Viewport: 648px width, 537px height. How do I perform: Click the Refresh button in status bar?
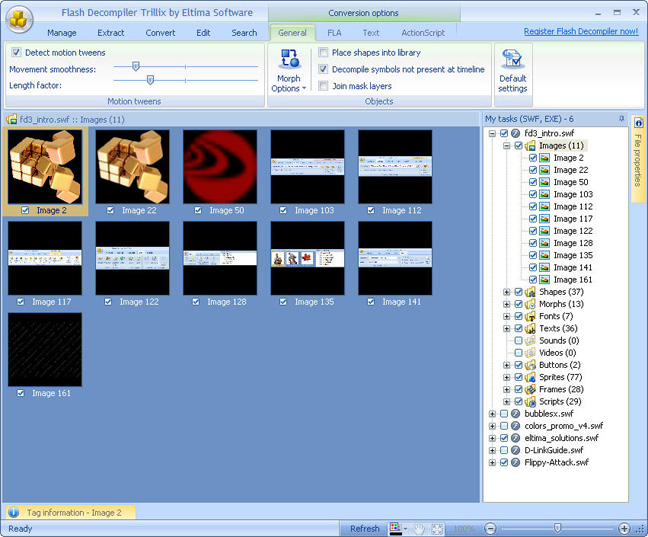click(x=364, y=528)
